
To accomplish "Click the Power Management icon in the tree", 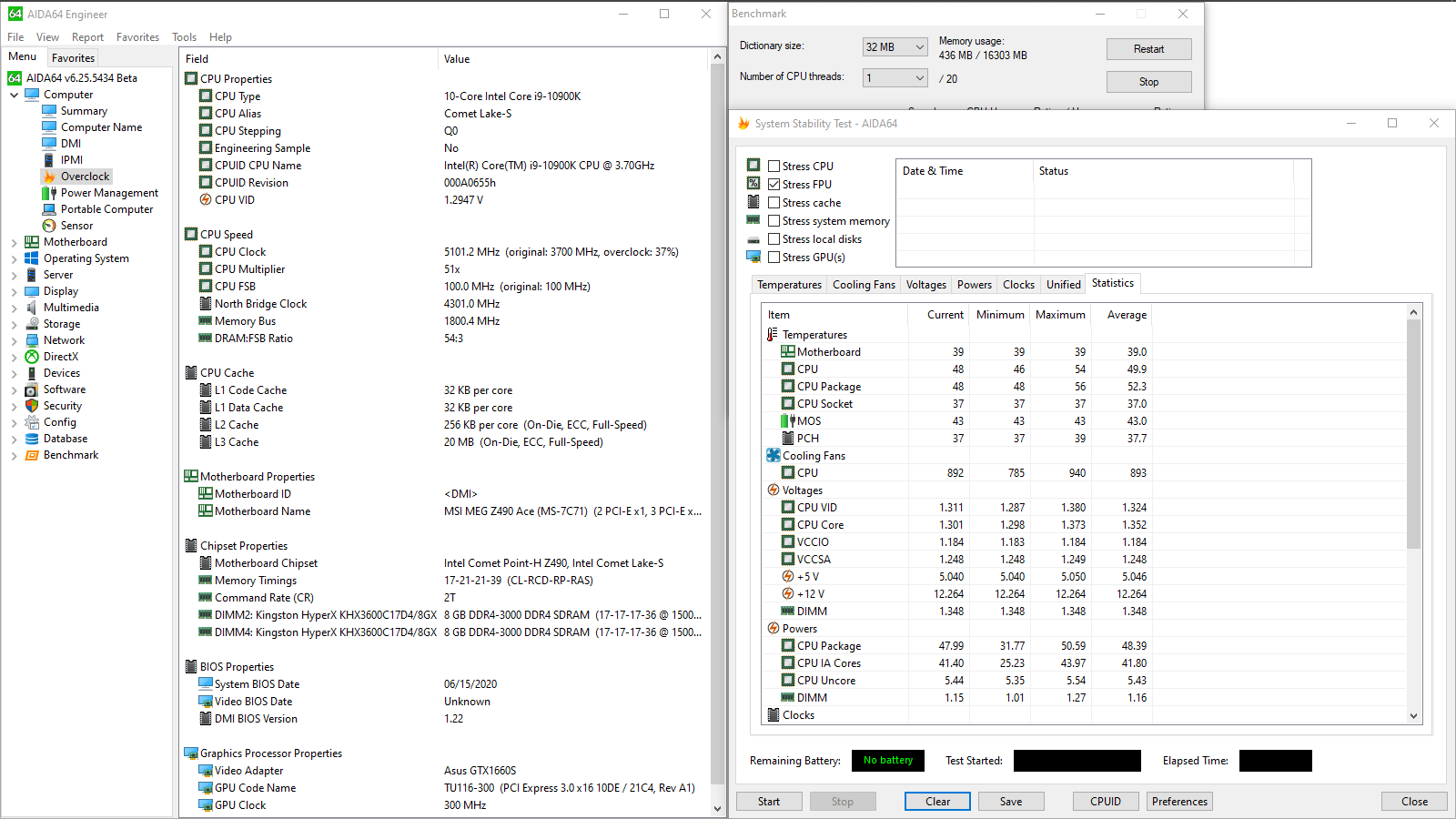I will tap(49, 193).
